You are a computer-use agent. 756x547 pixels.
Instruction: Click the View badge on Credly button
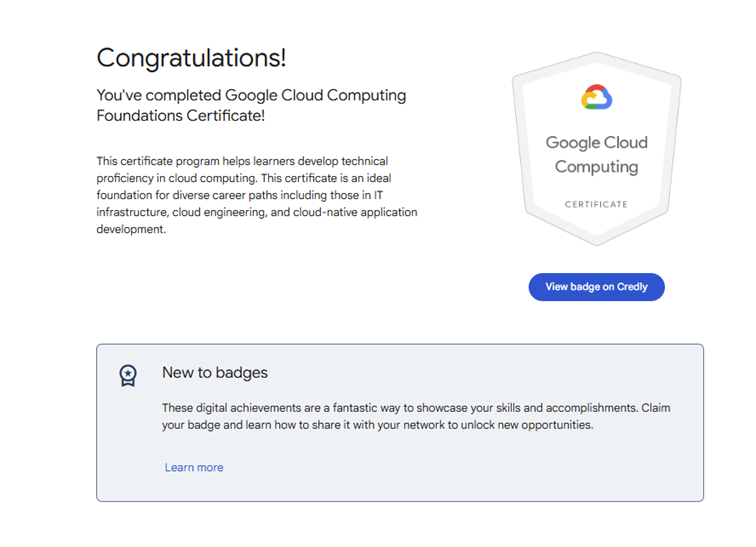596,287
